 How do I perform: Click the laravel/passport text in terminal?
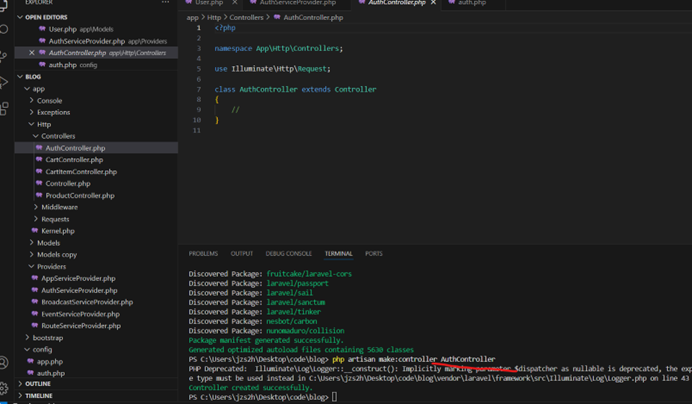click(297, 283)
